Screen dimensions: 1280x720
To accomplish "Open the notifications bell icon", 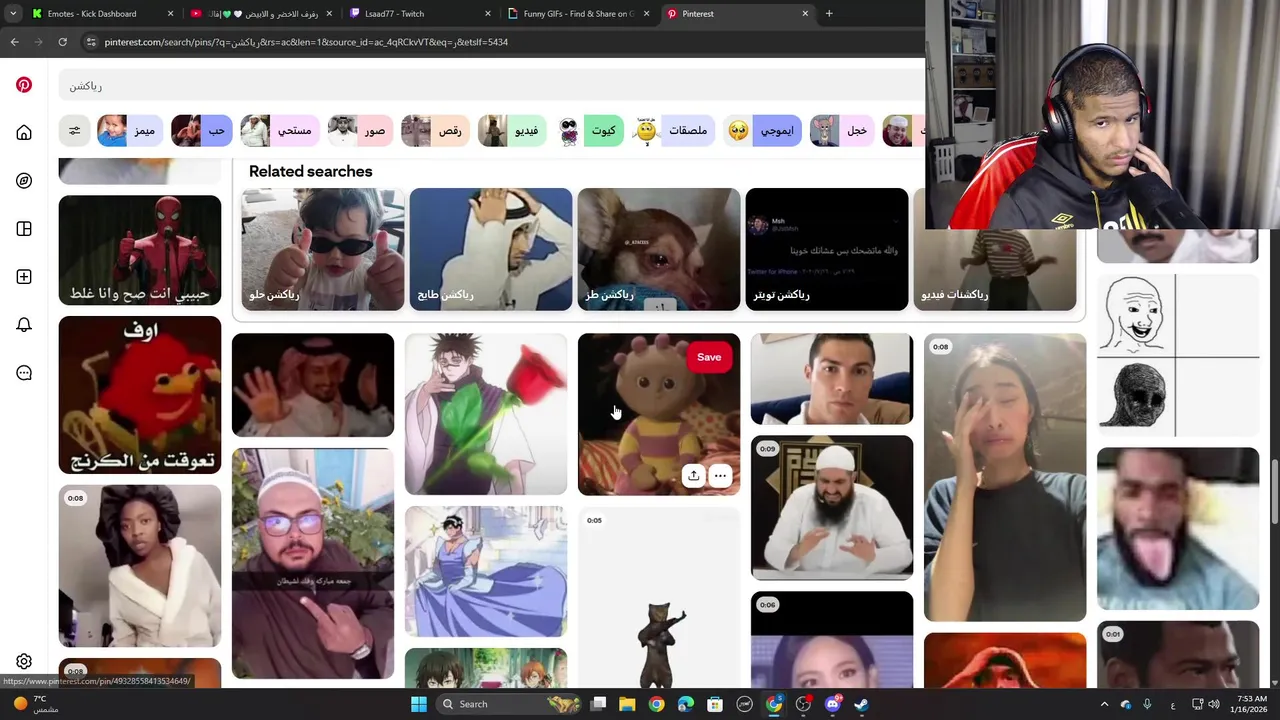I will (x=24, y=325).
